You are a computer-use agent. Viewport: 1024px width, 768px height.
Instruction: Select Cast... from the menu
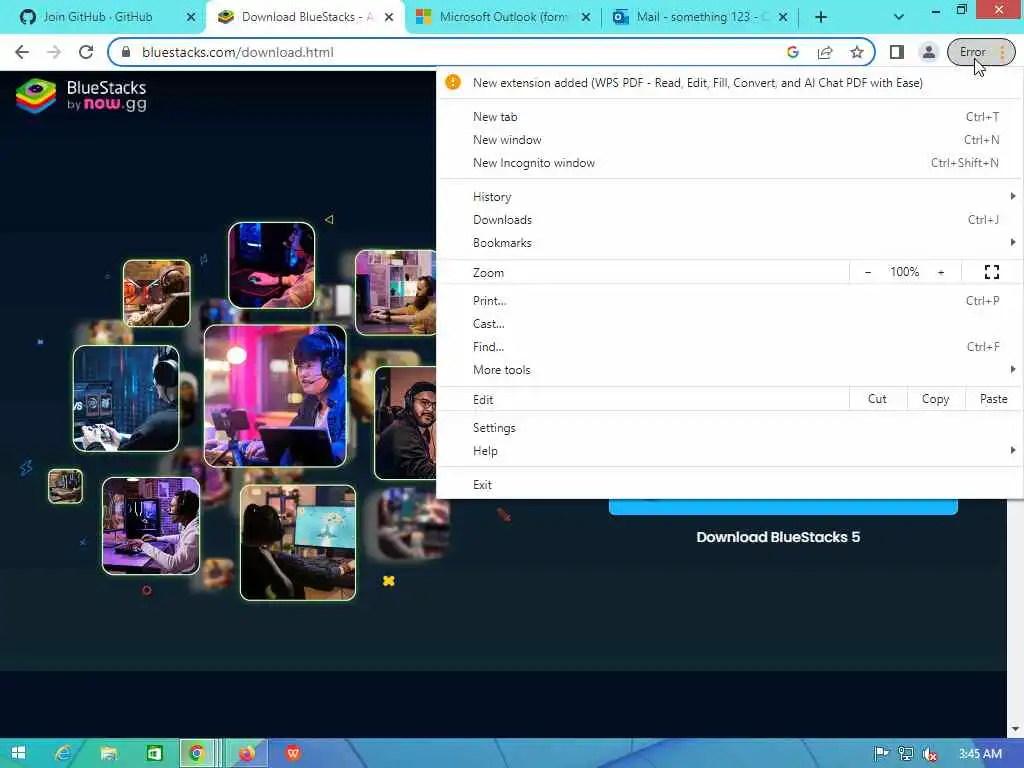[x=729, y=323]
